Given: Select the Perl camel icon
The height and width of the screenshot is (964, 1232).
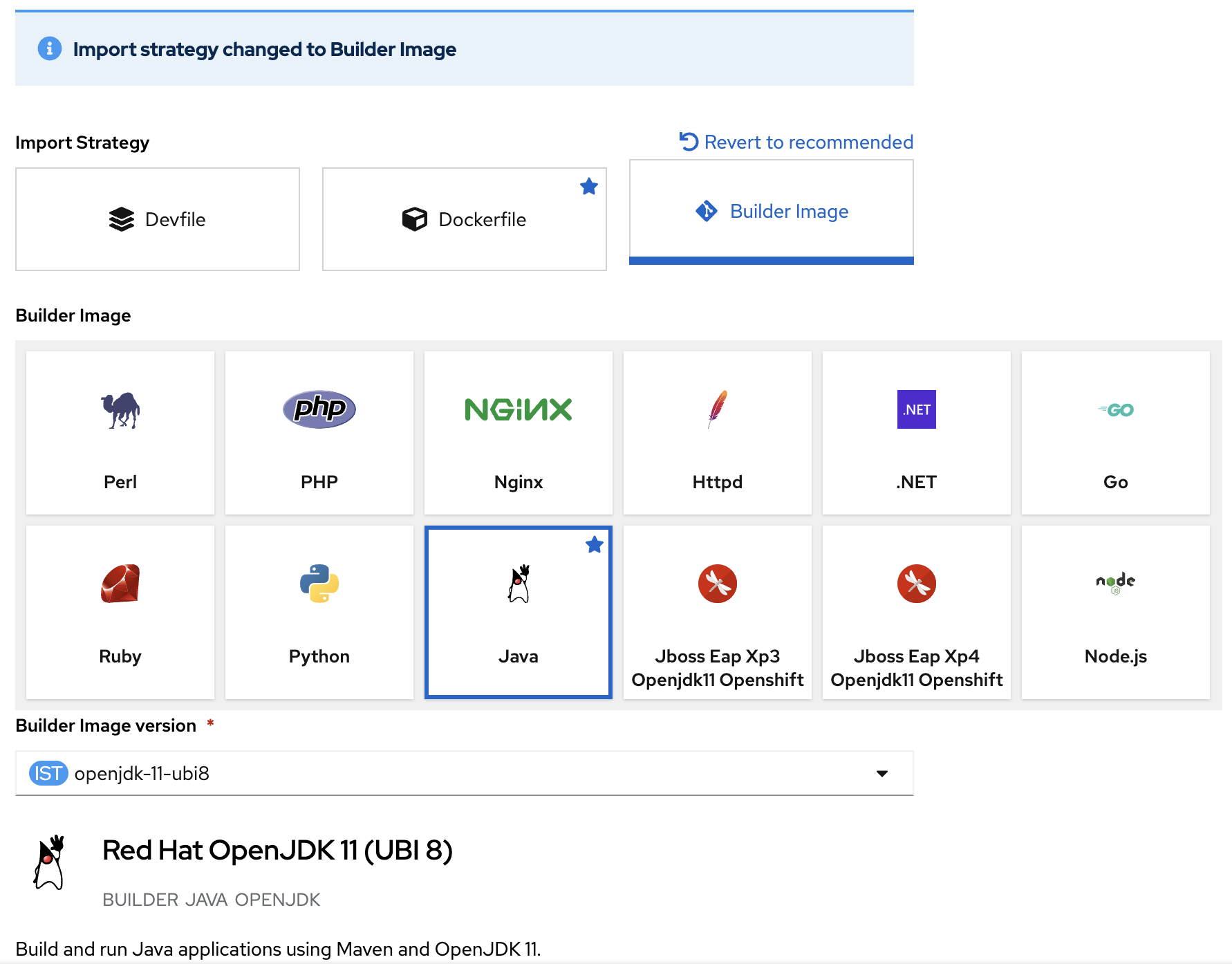Looking at the screenshot, I should pyautogui.click(x=120, y=409).
